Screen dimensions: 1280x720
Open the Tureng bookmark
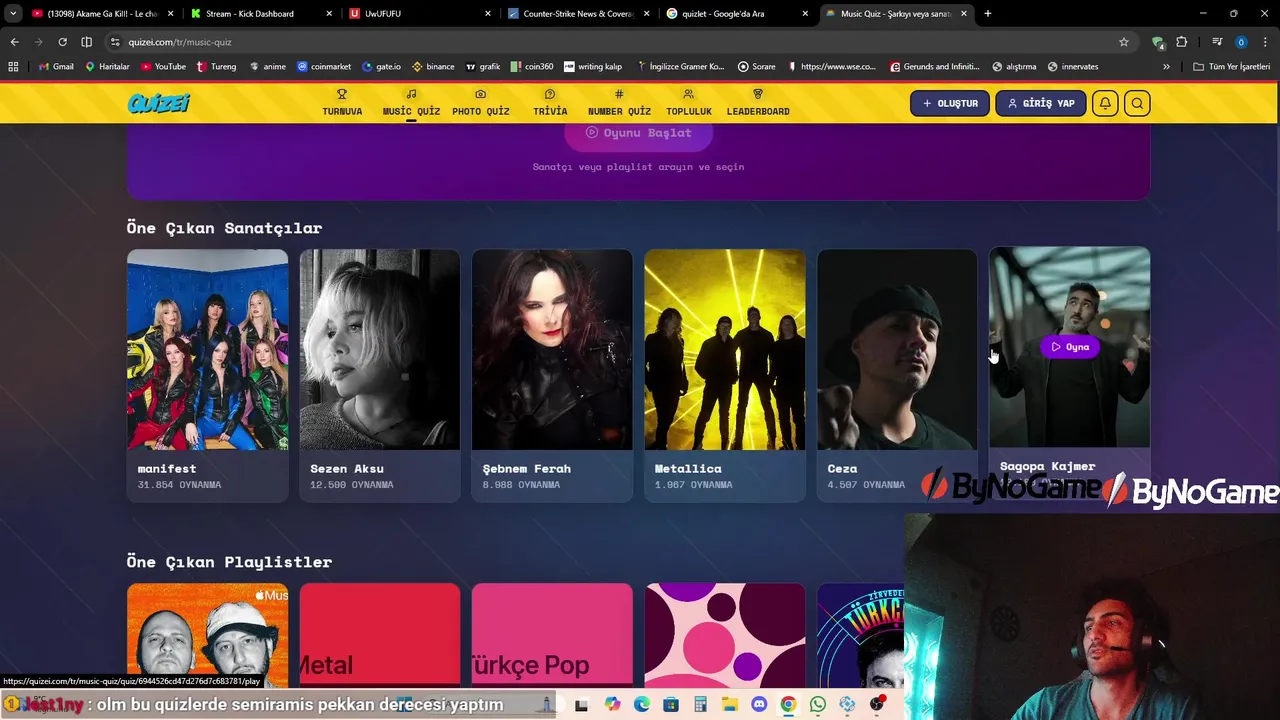tap(217, 67)
